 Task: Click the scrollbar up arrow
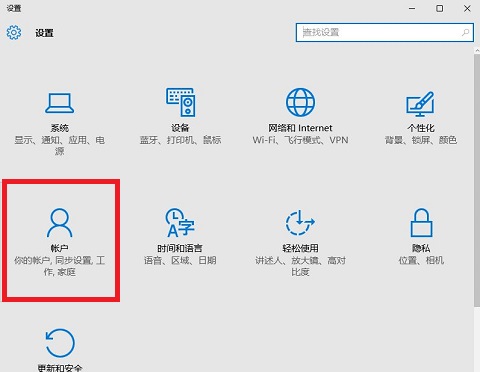tap(477, 50)
